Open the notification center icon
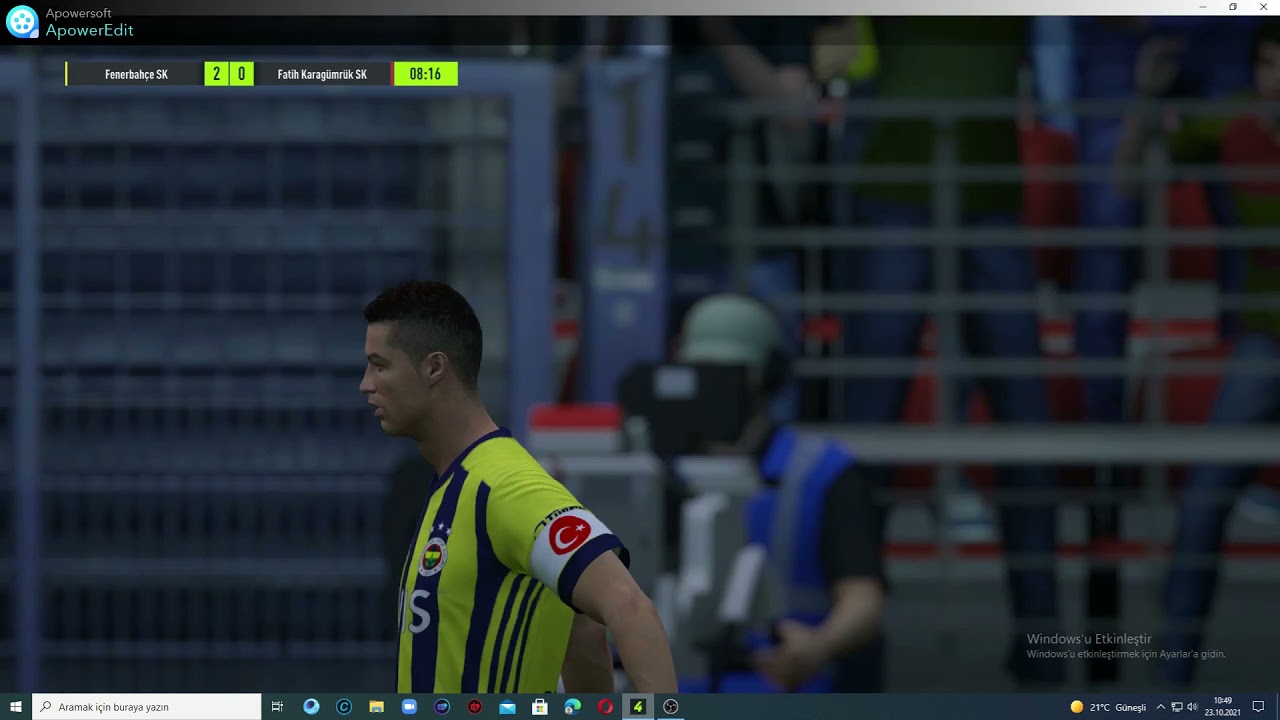The width and height of the screenshot is (1280, 720). [1258, 707]
